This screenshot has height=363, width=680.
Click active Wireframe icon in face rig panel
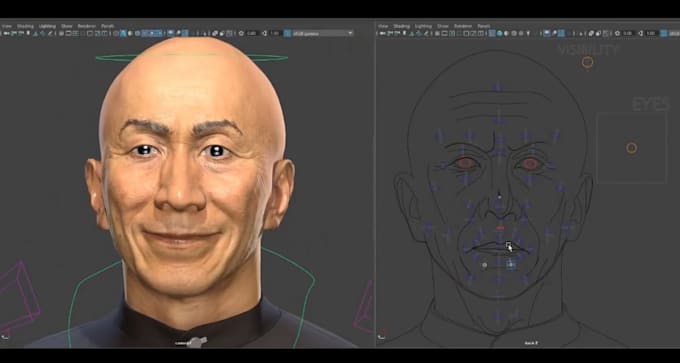[x=492, y=33]
